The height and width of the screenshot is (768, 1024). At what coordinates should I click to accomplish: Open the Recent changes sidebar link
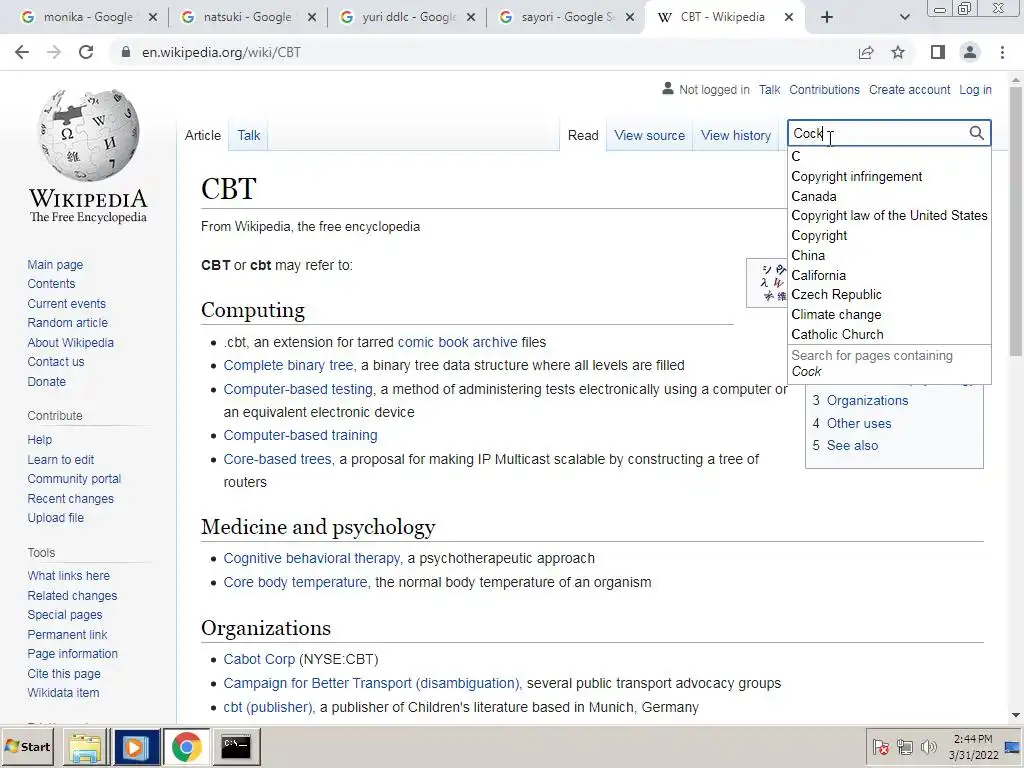coord(71,498)
